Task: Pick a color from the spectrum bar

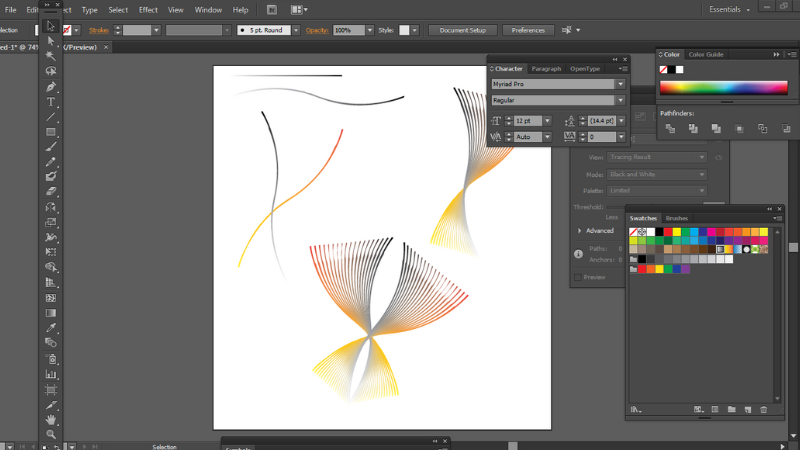Action: point(723,88)
